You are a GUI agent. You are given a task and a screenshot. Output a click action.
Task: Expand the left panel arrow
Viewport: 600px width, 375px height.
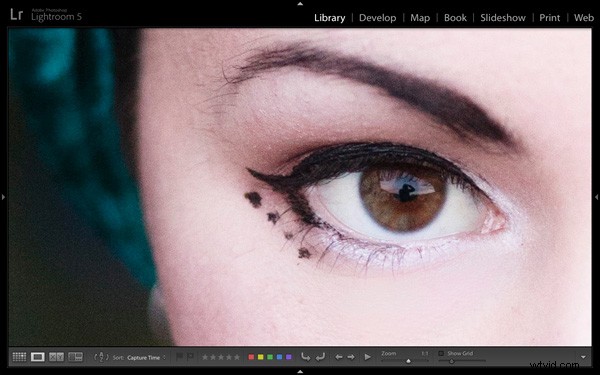pyautogui.click(x=3, y=197)
